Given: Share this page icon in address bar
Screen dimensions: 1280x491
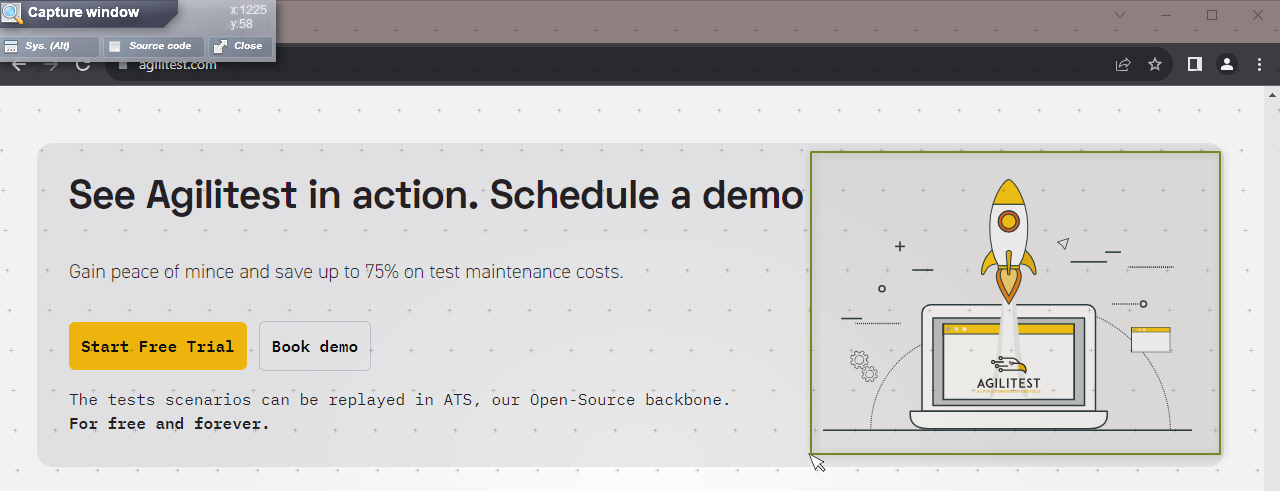Looking at the screenshot, I should point(1123,65).
